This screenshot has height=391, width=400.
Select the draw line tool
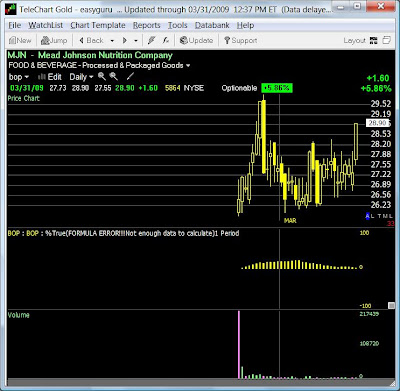[130, 77]
